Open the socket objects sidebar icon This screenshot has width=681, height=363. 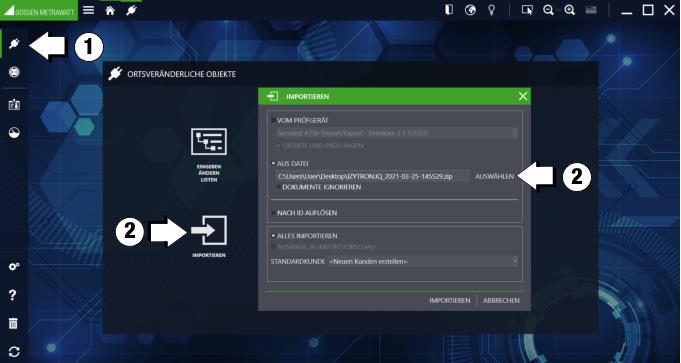[14, 73]
